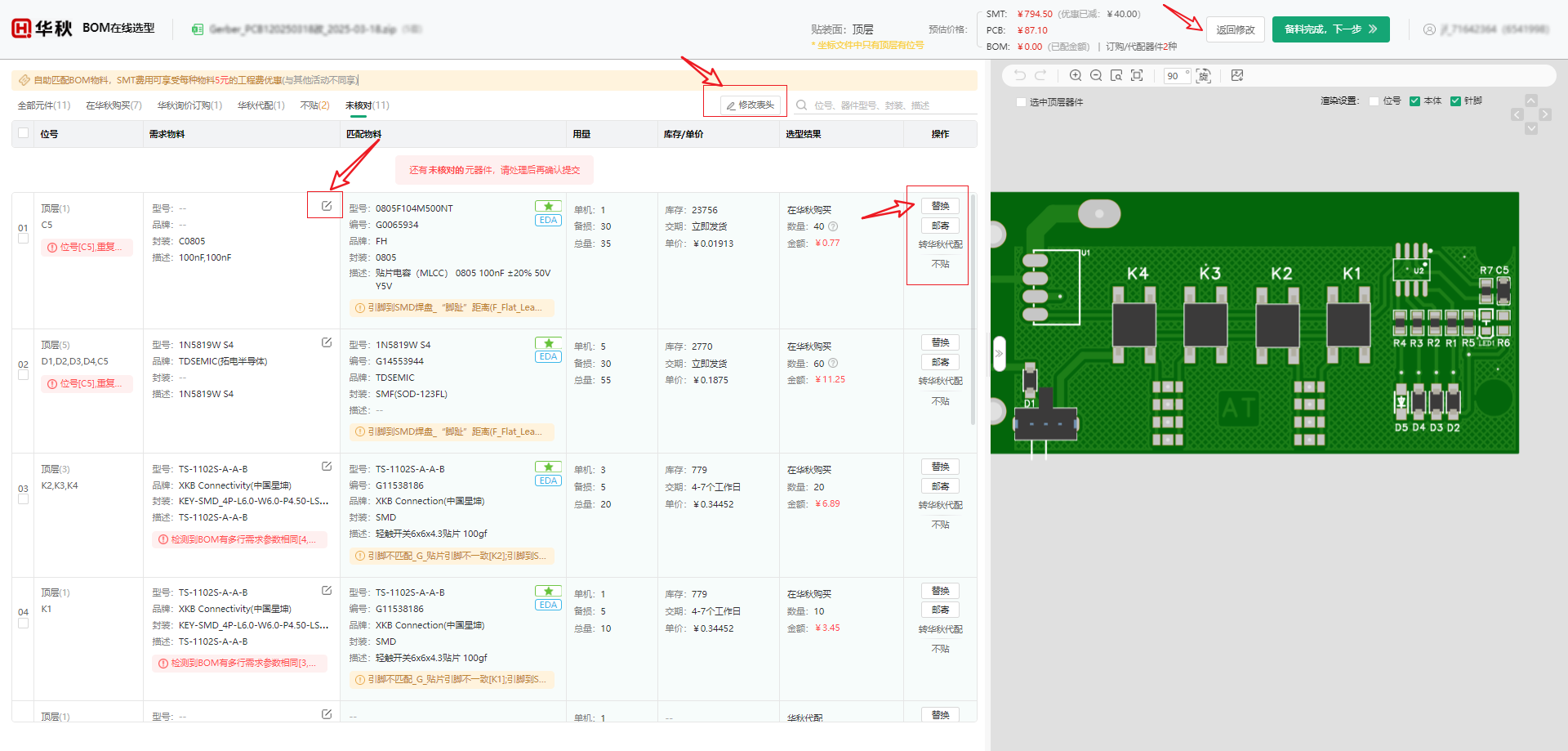Click the 修改表头 button

coord(751,105)
